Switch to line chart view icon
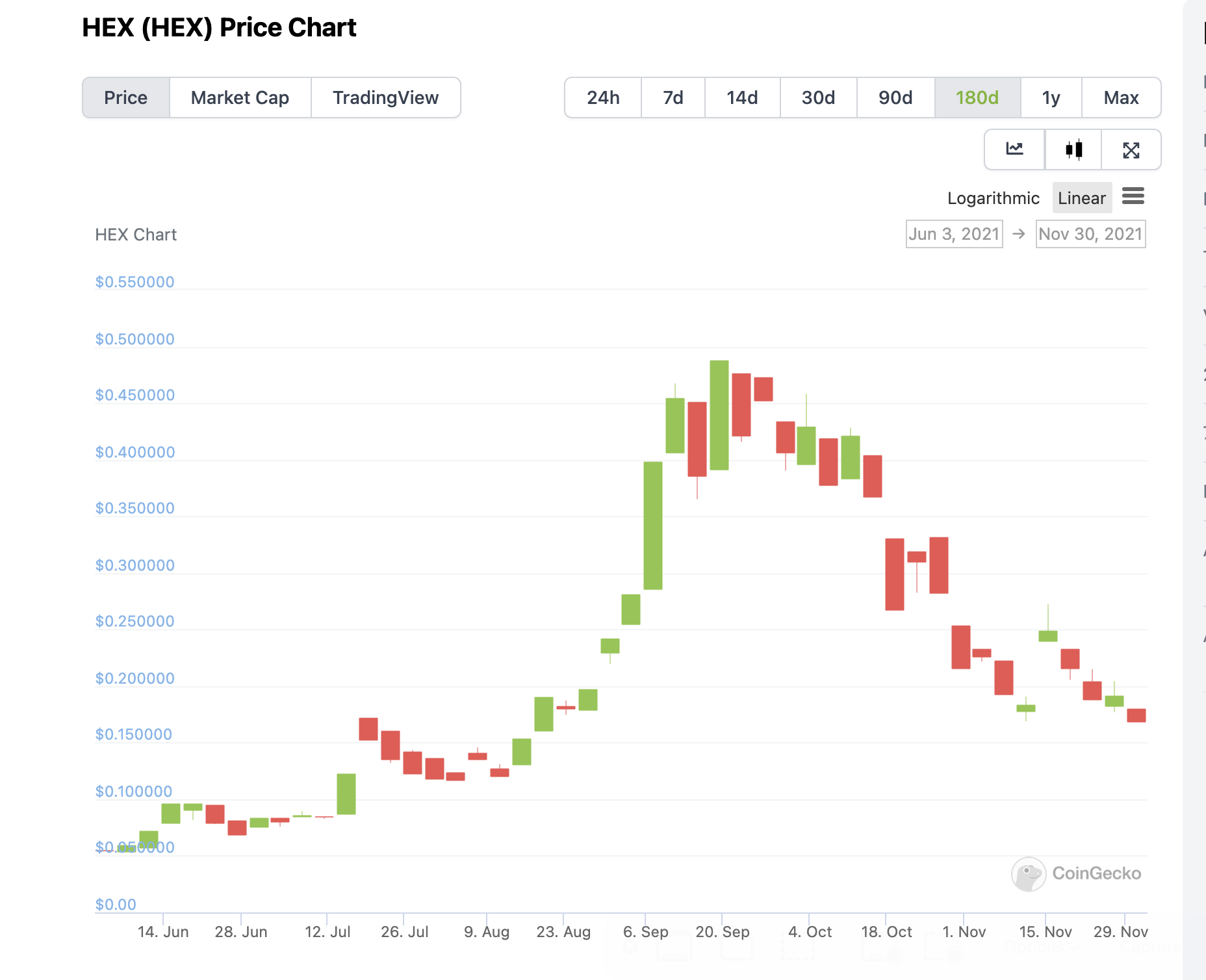This screenshot has height=980, width=1206. click(1014, 149)
